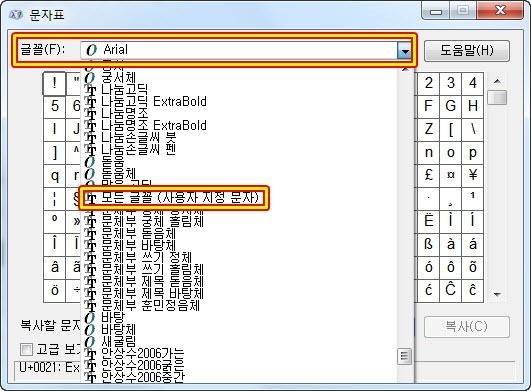Choose 문체부 훈민정음체 font
The width and height of the screenshot is (531, 391).
coord(151,305)
